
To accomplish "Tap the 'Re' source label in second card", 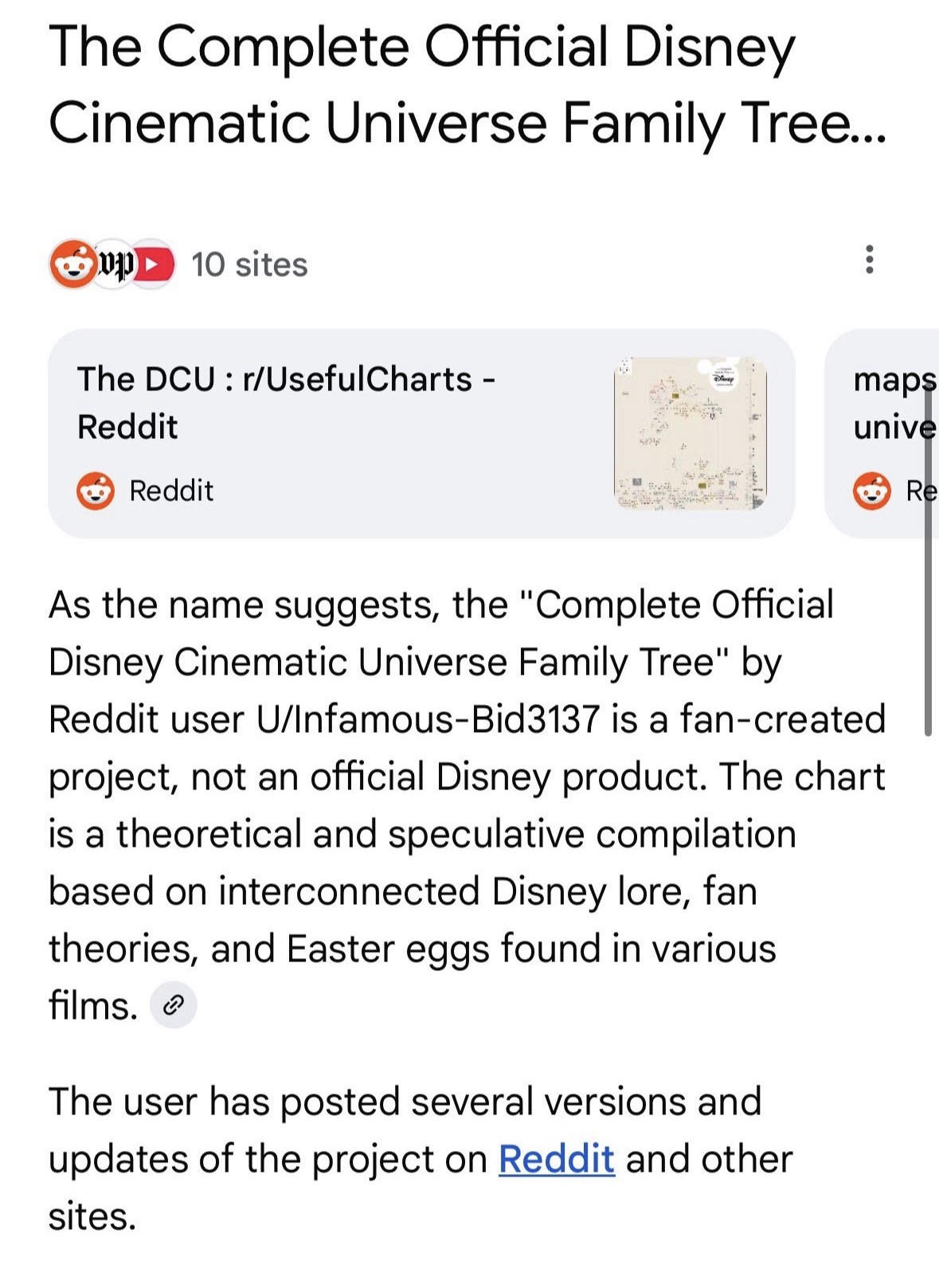I will click(921, 491).
